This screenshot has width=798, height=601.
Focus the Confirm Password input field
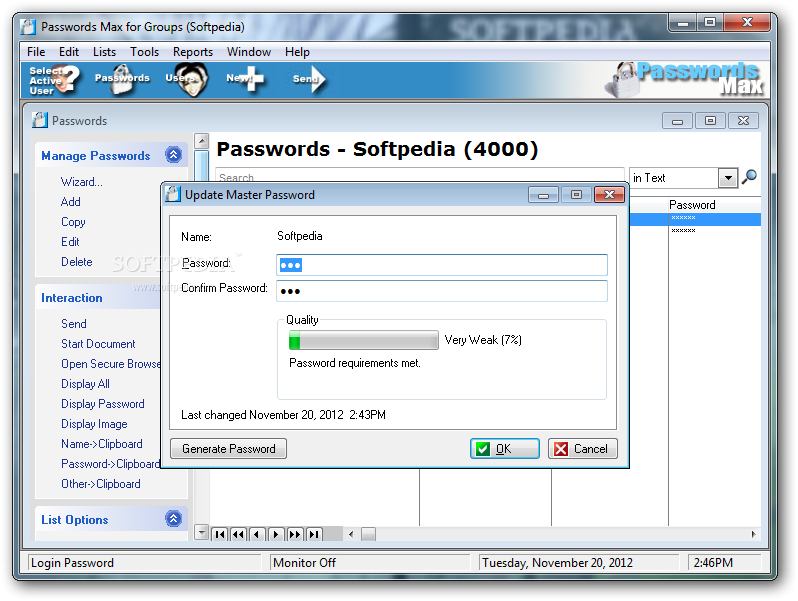tap(442, 291)
